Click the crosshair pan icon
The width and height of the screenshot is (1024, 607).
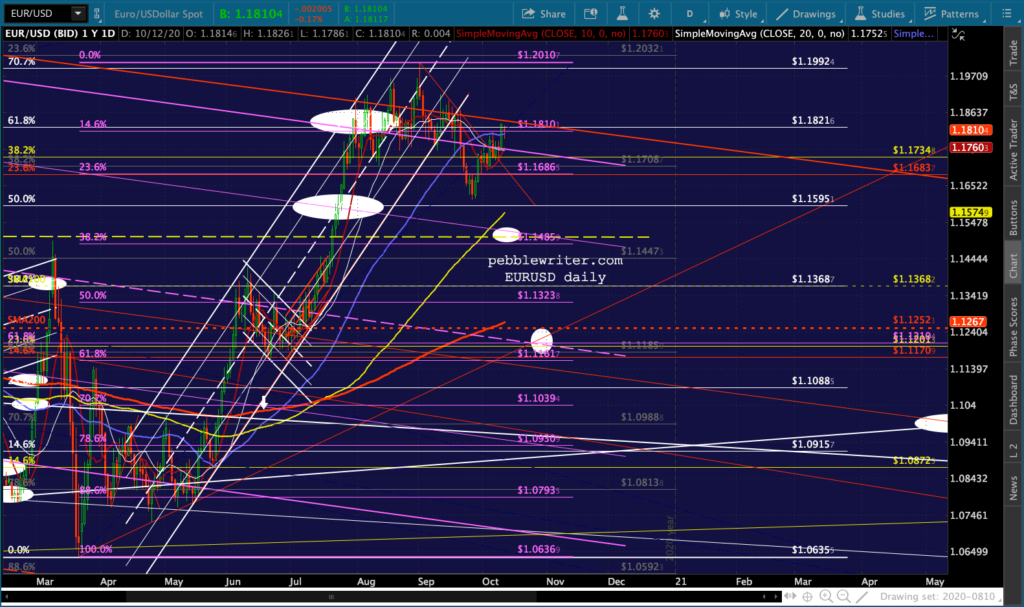[x=808, y=597]
